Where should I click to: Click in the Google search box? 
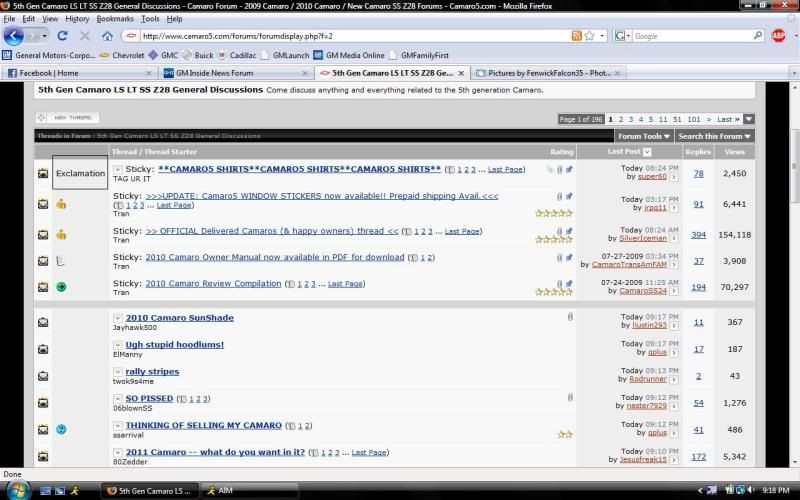tap(690, 36)
